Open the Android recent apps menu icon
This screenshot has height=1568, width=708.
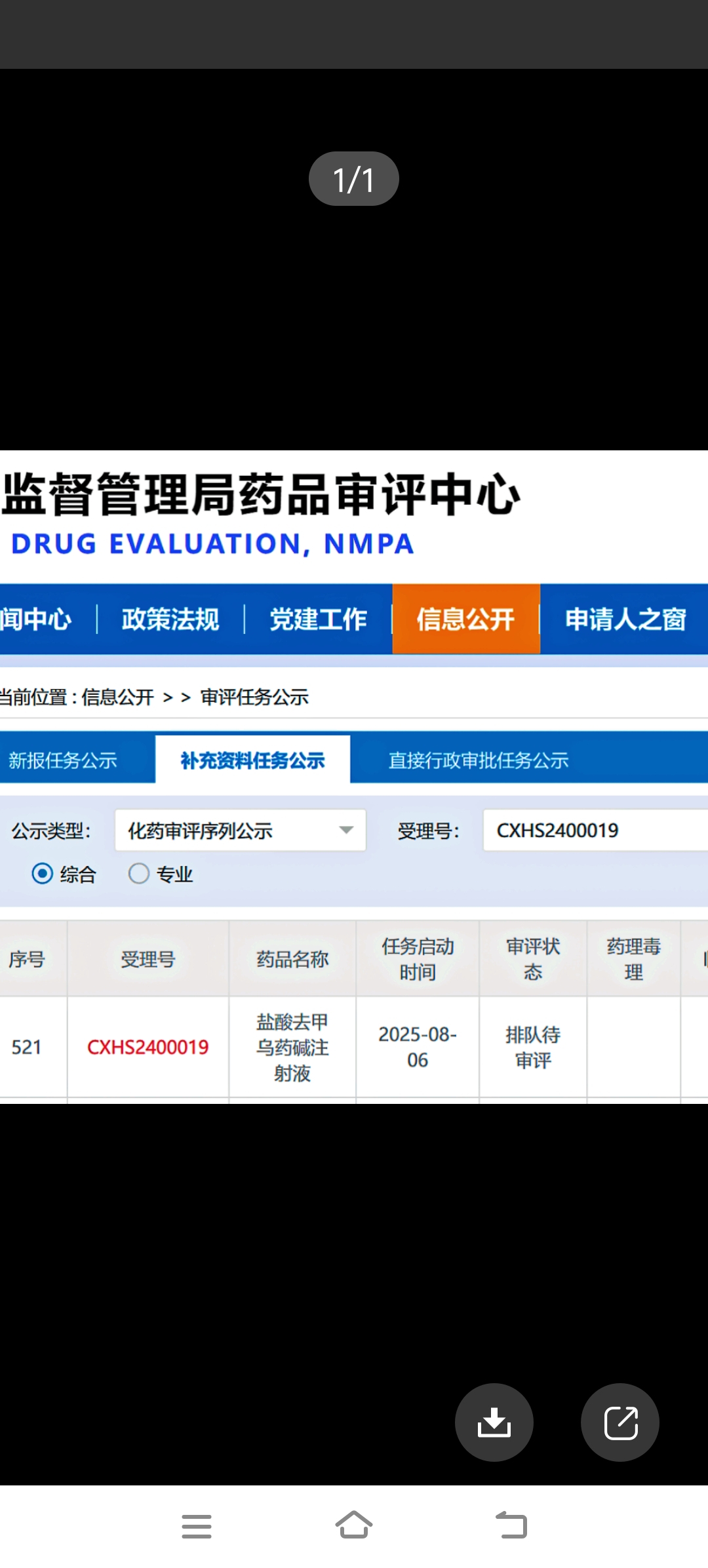197,1526
